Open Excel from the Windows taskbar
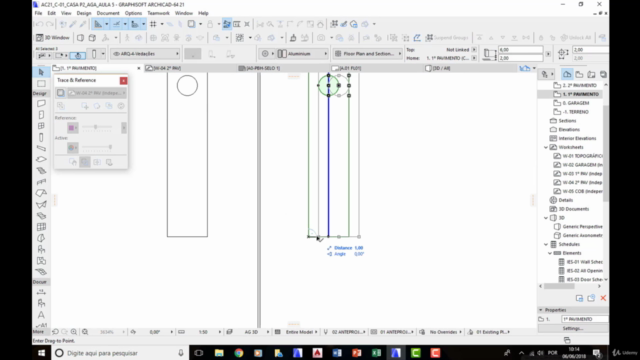 pyautogui.click(x=376, y=353)
